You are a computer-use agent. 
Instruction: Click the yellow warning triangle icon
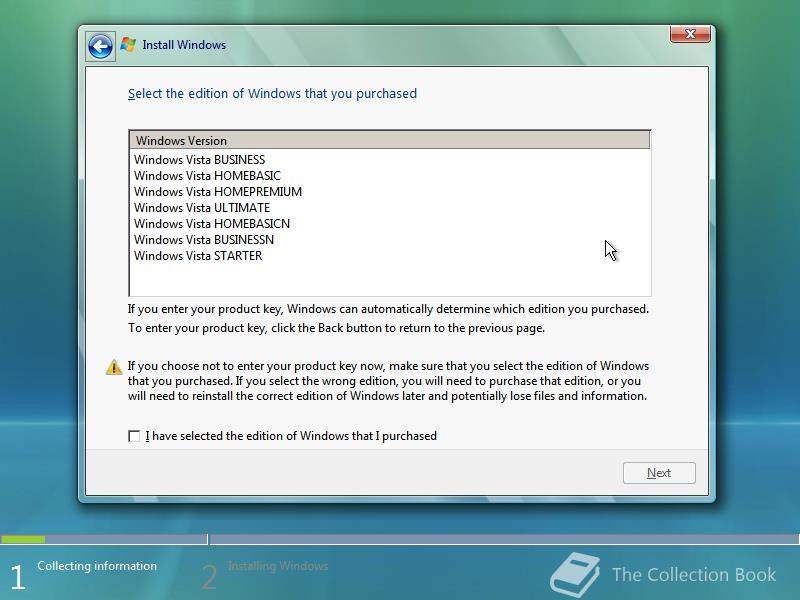tap(114, 367)
